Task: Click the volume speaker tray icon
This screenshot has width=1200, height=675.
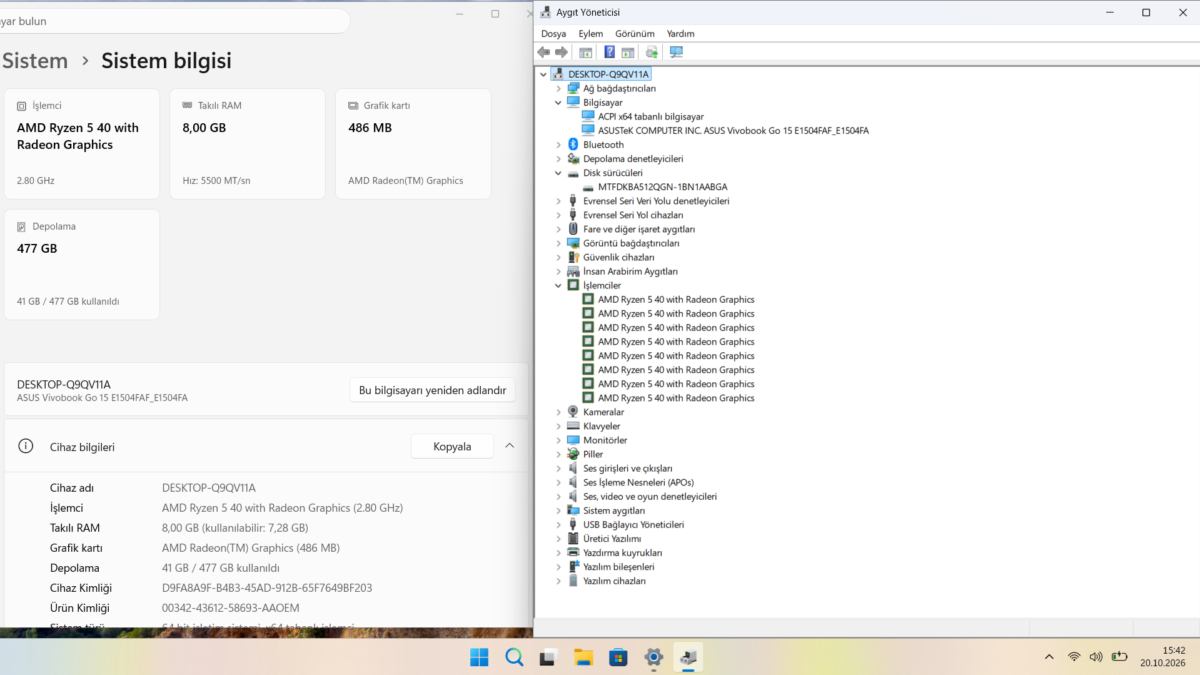Action: coord(1096,657)
